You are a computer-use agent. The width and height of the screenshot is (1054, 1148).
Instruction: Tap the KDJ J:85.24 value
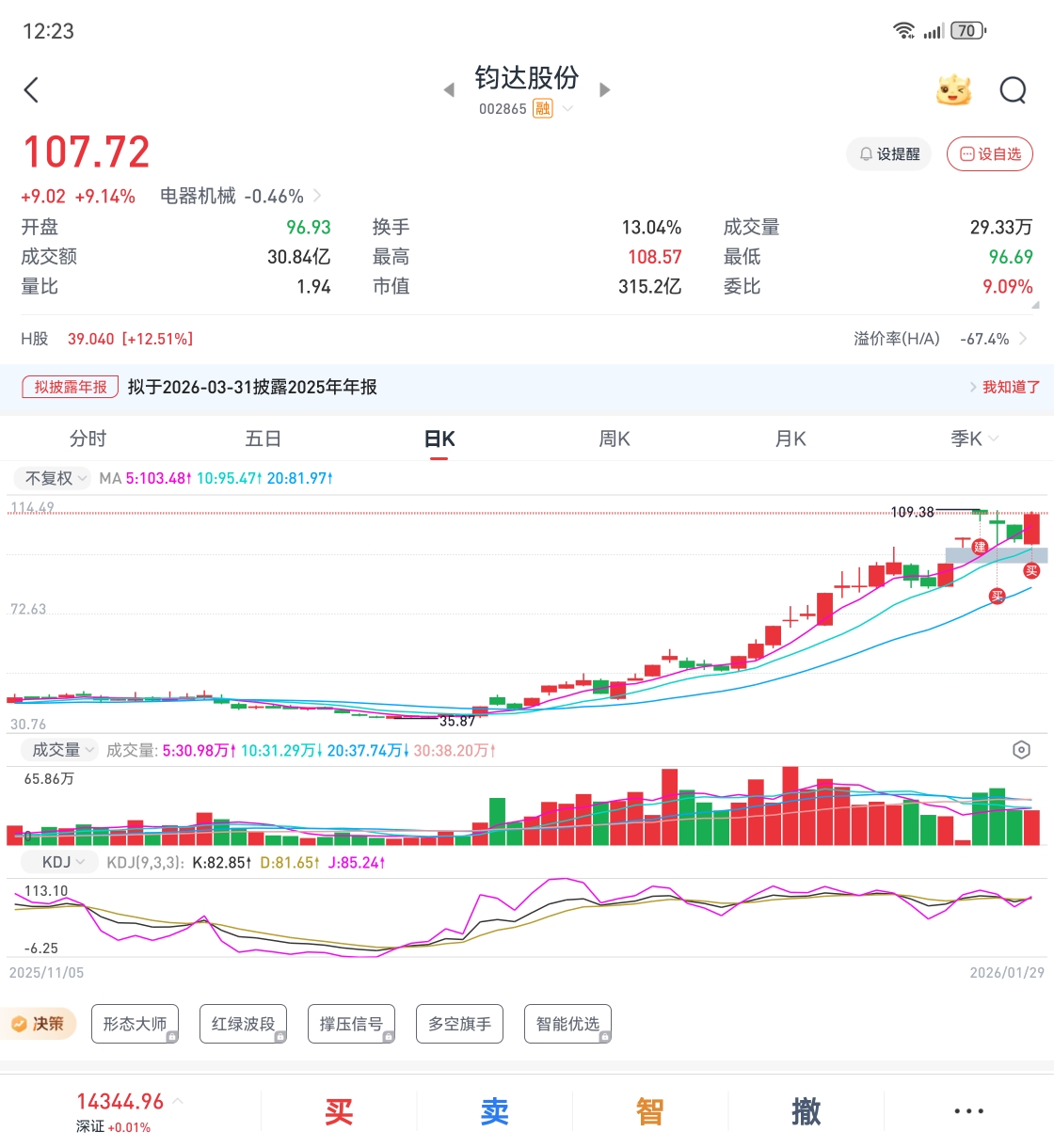click(356, 862)
